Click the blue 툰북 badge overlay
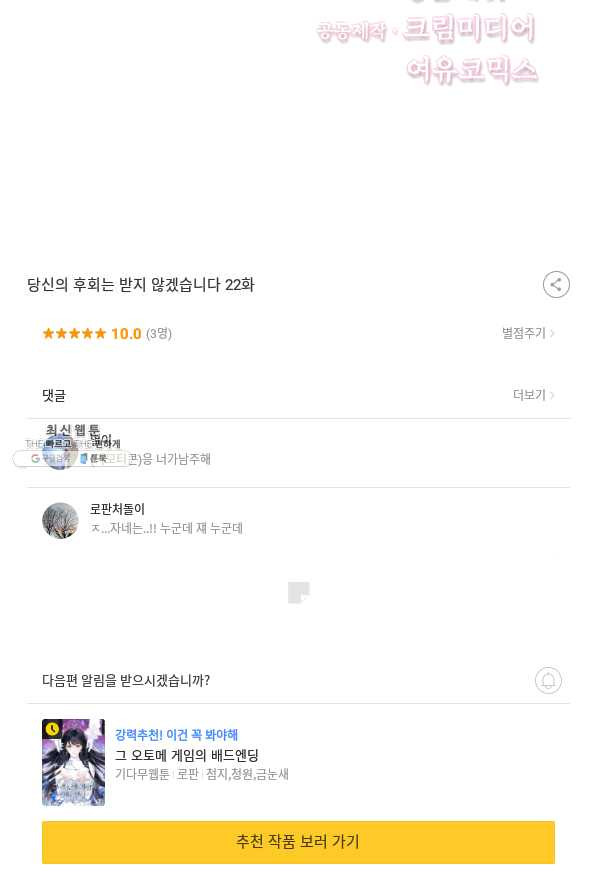This screenshot has width=597, height=895. 94,458
